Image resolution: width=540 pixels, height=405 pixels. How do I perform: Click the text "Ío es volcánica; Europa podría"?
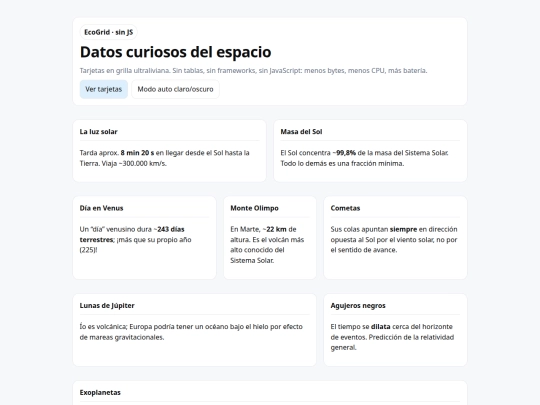click(127, 326)
